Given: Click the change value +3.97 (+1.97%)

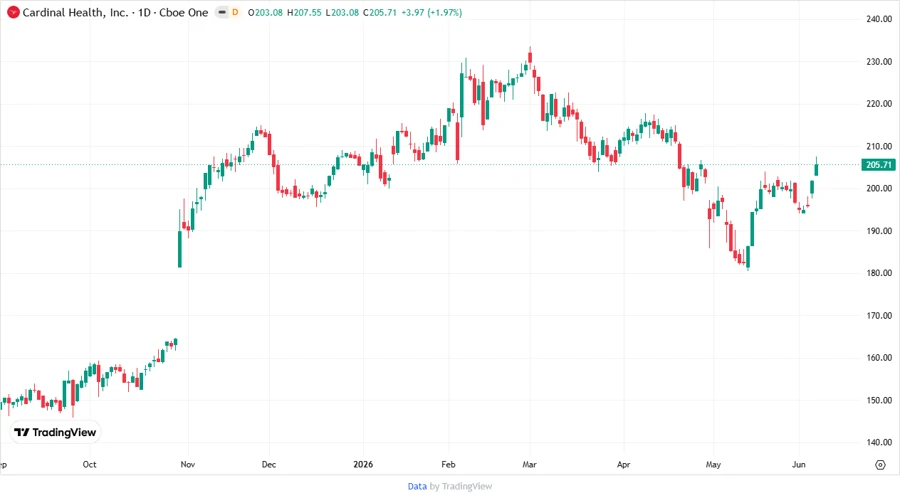Looking at the screenshot, I should 432,13.
